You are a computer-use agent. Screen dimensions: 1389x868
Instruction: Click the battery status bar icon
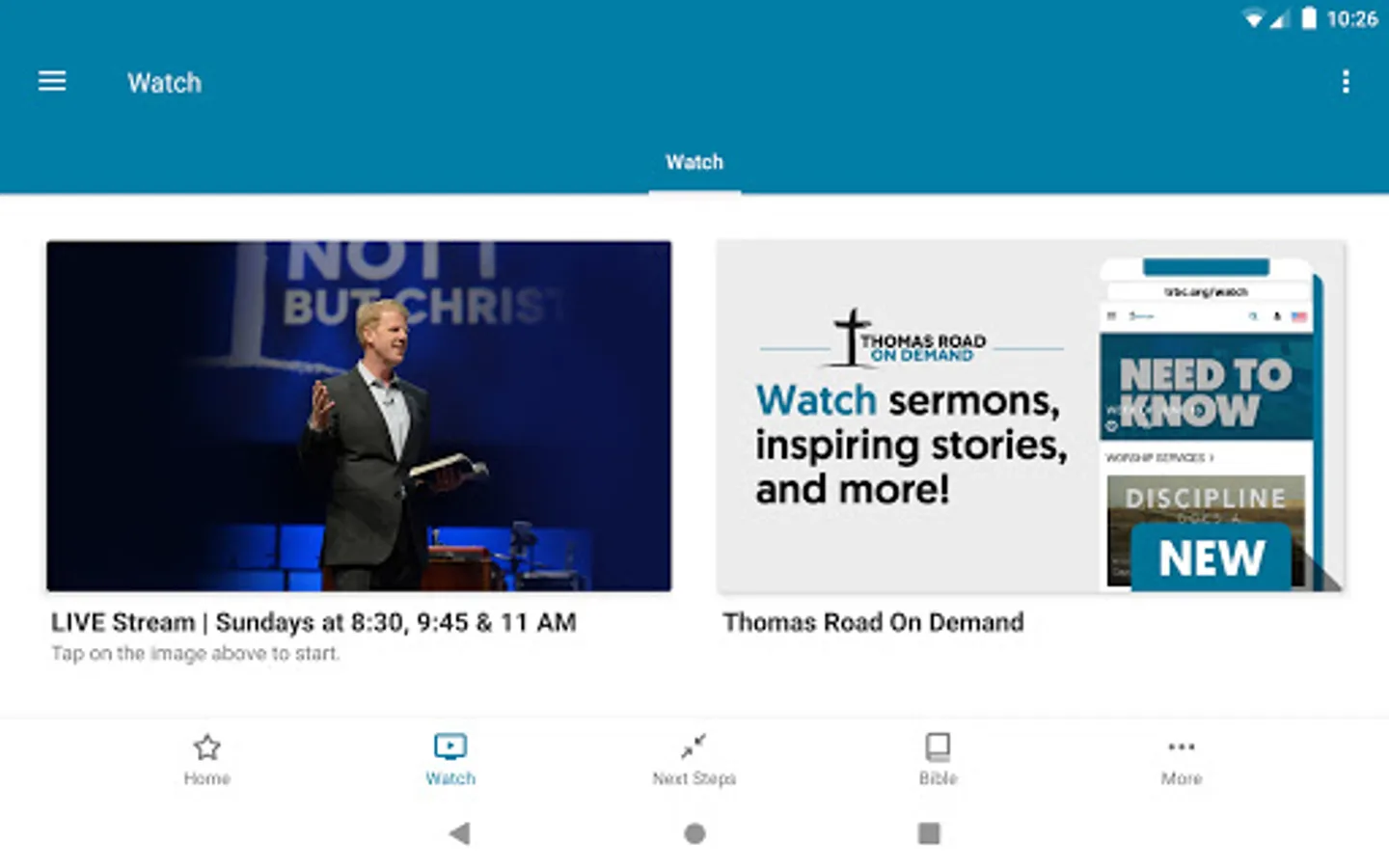[x=1309, y=18]
